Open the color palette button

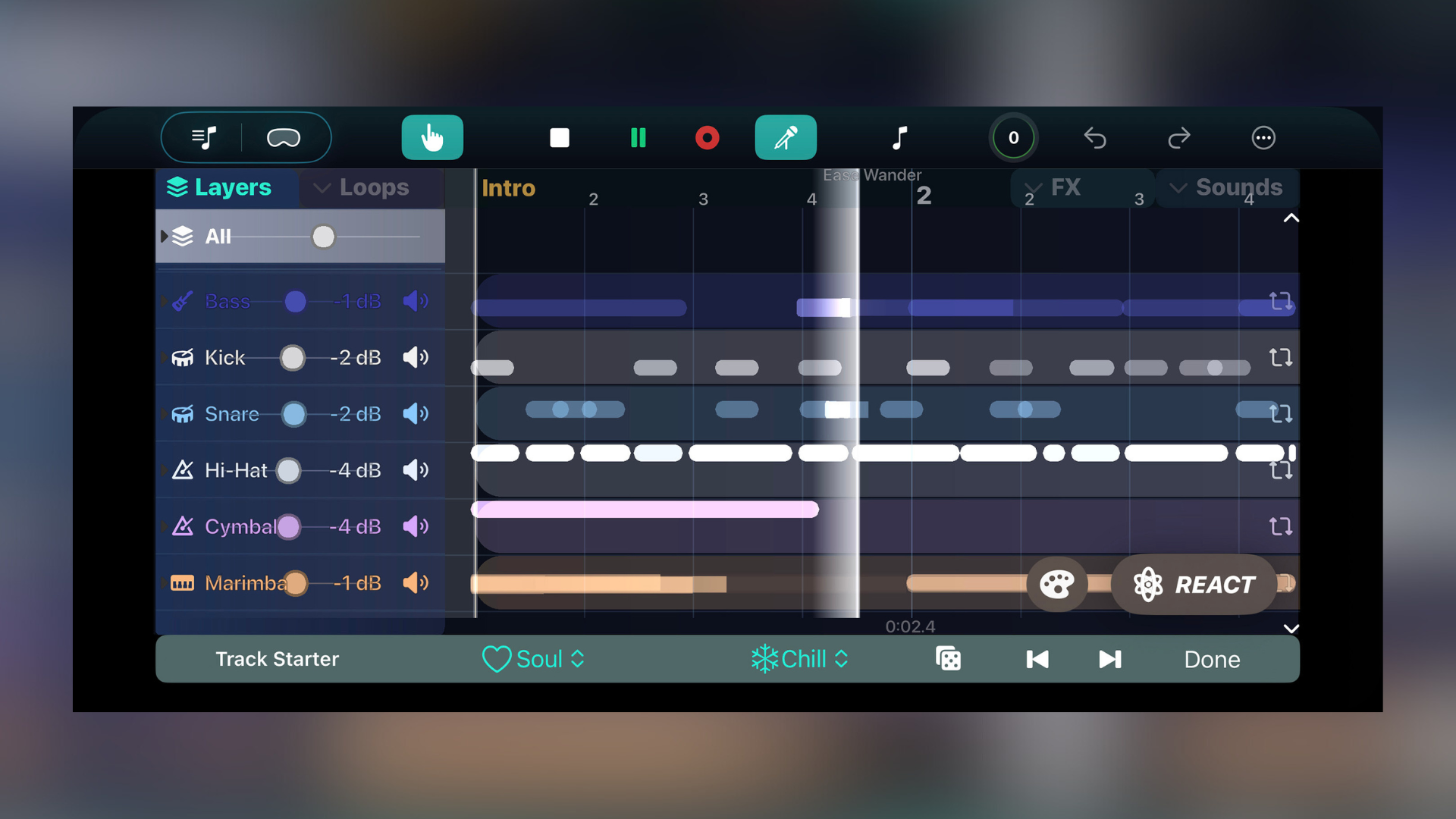[x=1057, y=584]
